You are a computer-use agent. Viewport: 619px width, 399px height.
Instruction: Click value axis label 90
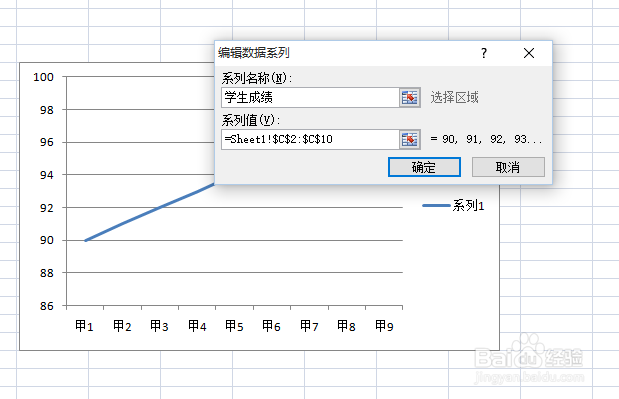[x=47, y=240]
